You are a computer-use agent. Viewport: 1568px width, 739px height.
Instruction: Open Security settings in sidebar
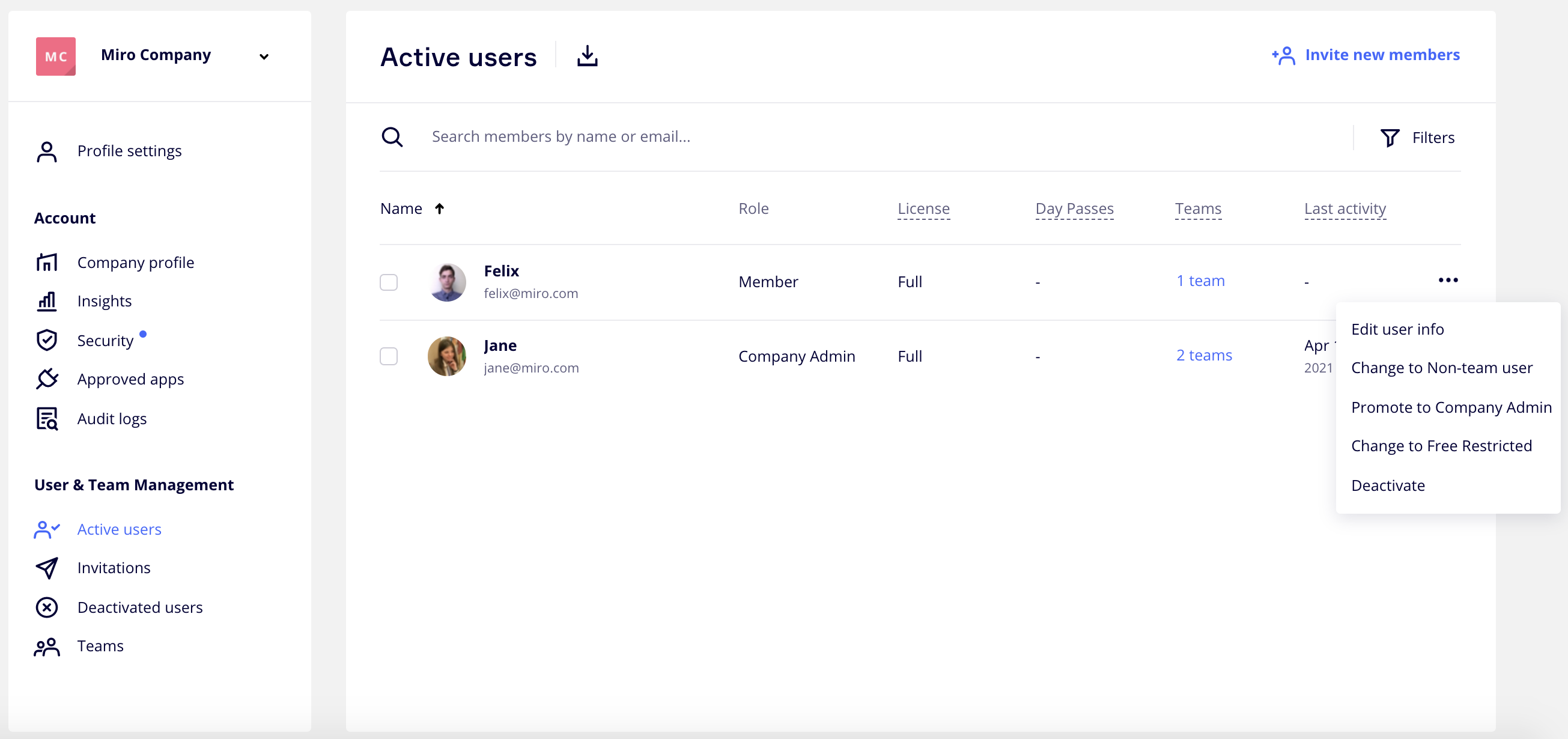pyautogui.click(x=104, y=340)
